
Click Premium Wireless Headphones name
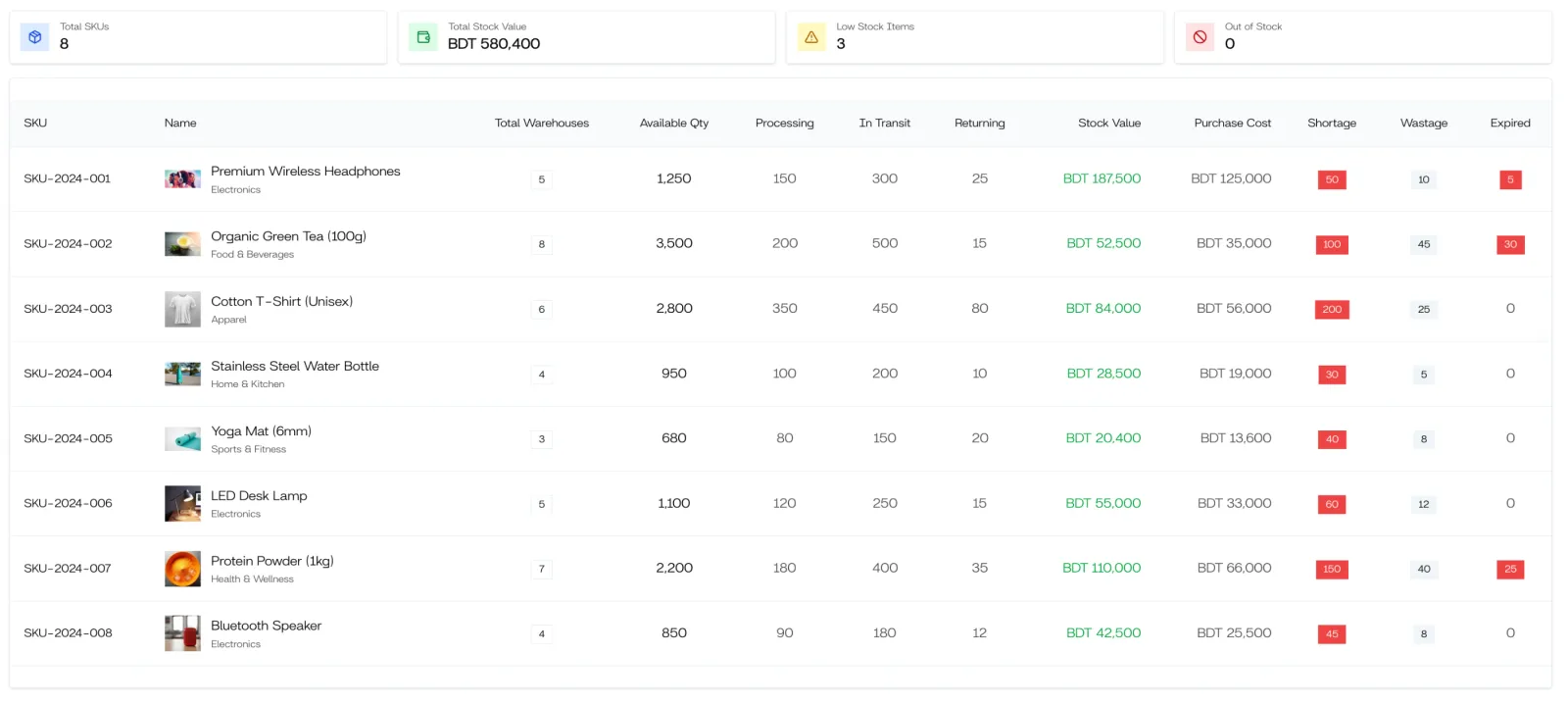(306, 172)
